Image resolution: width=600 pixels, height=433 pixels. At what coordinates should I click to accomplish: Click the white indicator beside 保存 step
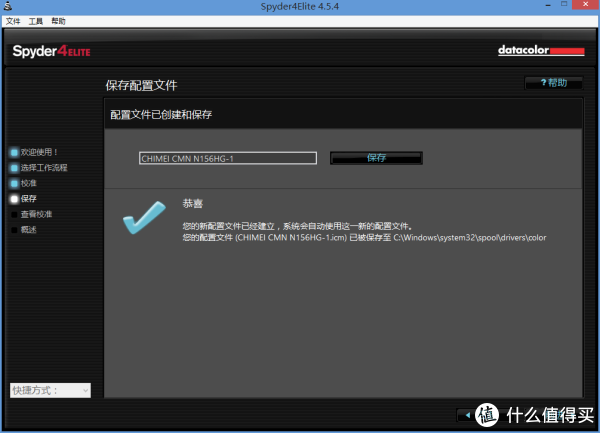pos(14,199)
